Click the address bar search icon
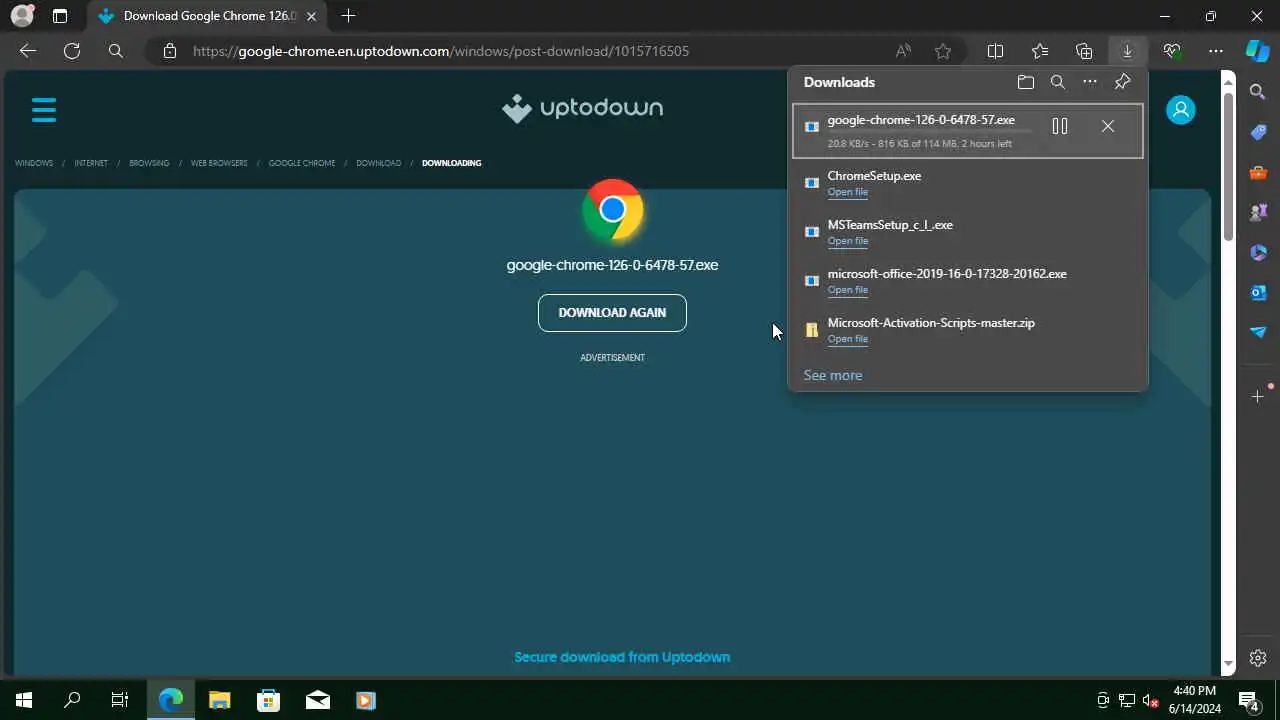The height and width of the screenshot is (720, 1280). click(116, 51)
